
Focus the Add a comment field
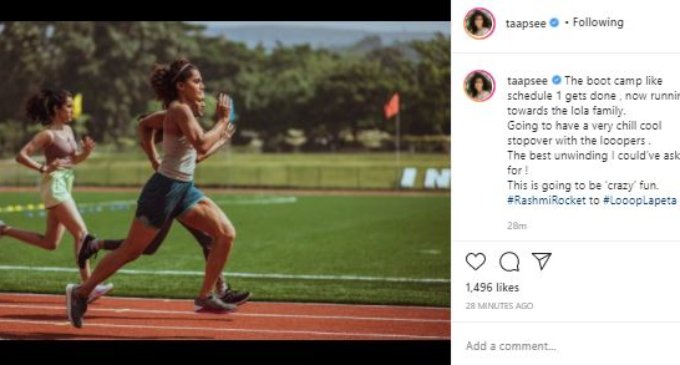coord(564,346)
